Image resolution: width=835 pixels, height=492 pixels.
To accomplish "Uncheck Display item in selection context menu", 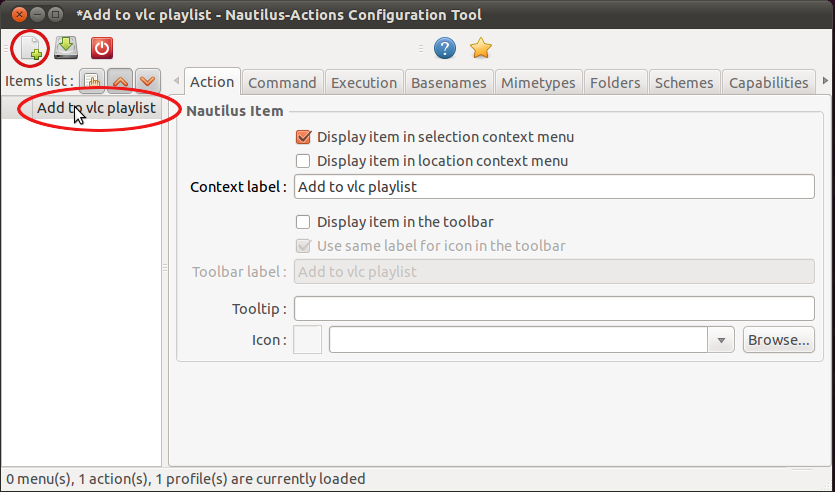I will (x=304, y=137).
